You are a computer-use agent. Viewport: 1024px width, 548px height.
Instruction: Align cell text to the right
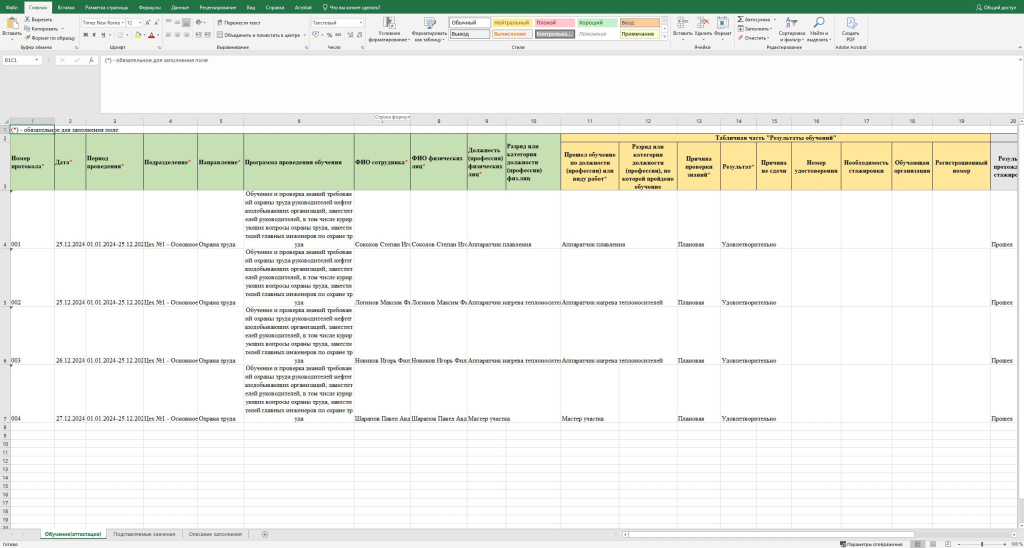tap(186, 35)
